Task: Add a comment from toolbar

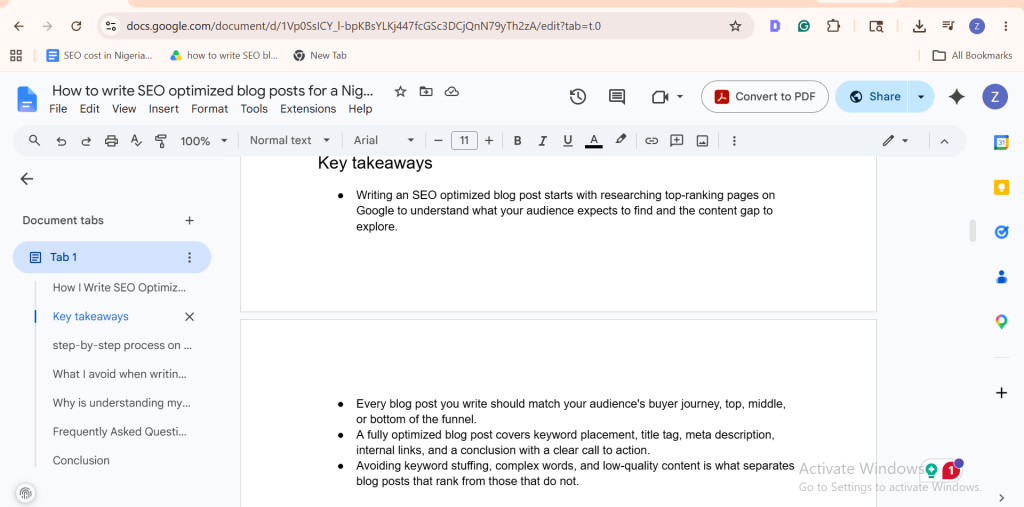Action: (x=677, y=140)
